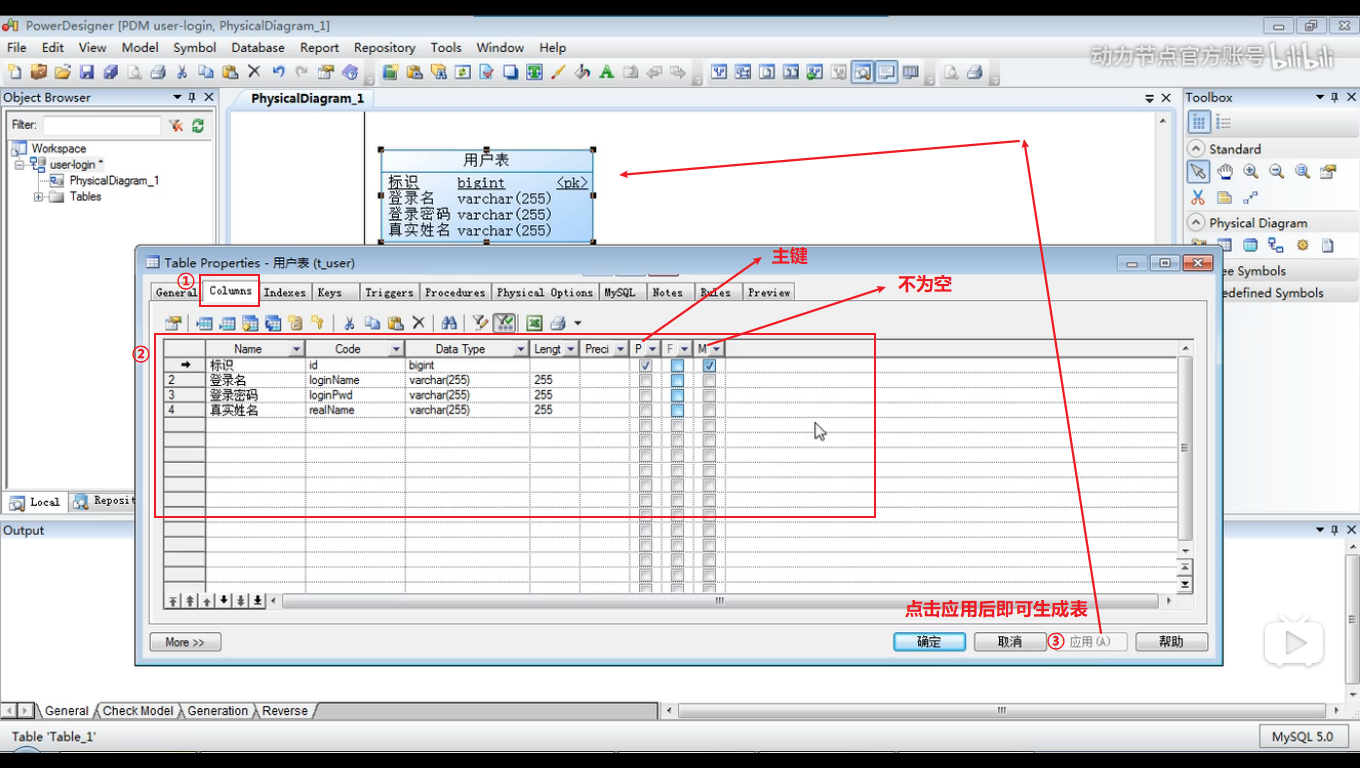Click the Undo icon in main toolbar
This screenshot has width=1360, height=768.
coord(278,72)
